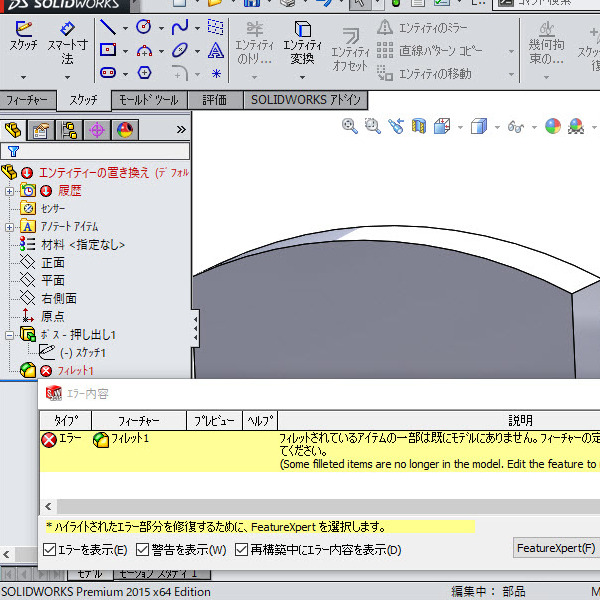Select the Ellipse sketch tool

click(180, 50)
